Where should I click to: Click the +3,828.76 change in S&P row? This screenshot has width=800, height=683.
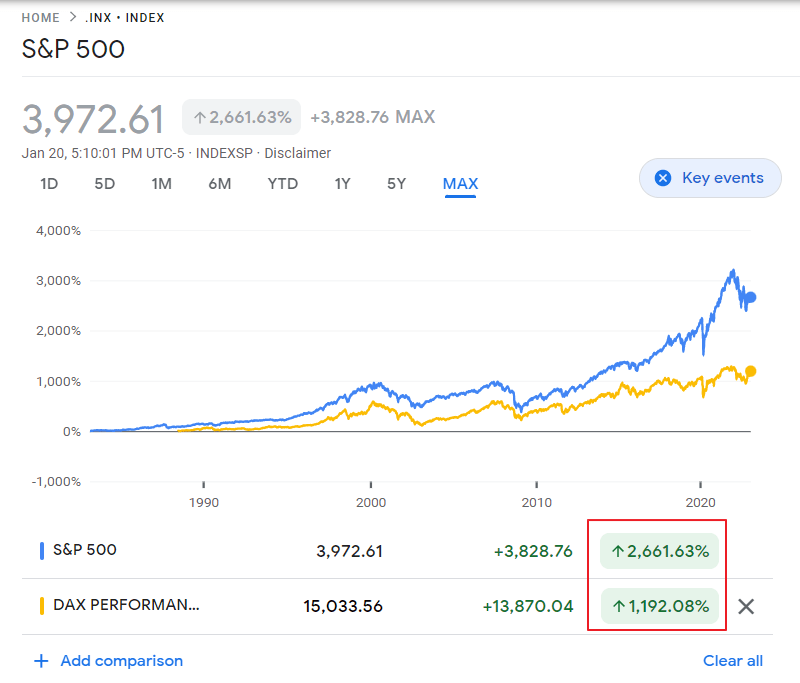pos(533,551)
